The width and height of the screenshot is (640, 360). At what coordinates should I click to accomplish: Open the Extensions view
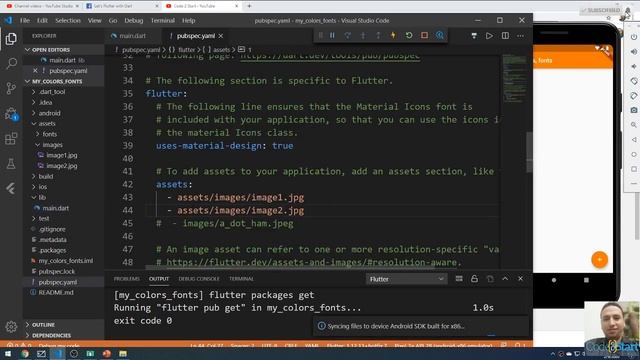(11, 139)
